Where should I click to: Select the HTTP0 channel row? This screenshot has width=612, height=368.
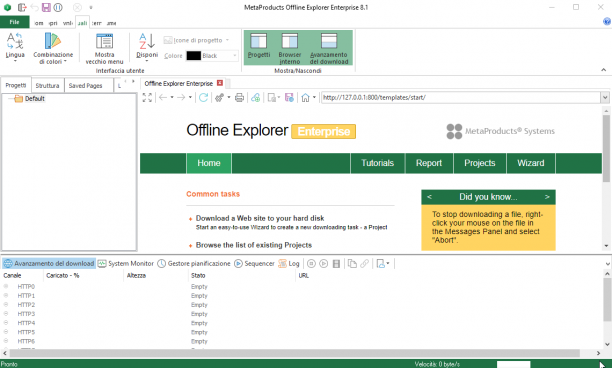pos(301,286)
